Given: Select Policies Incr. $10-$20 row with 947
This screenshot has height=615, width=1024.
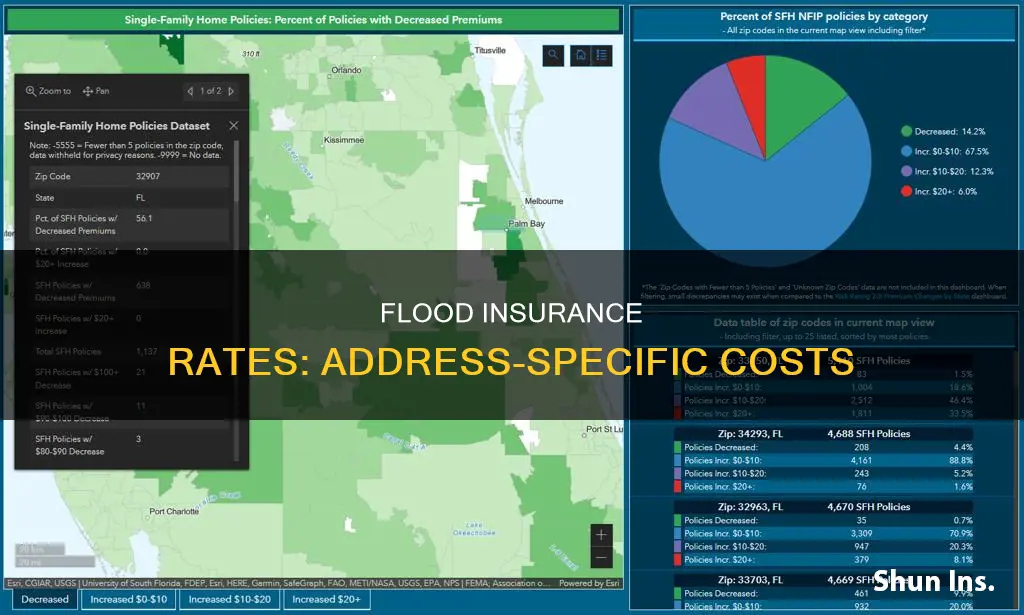Looking at the screenshot, I should point(823,546).
